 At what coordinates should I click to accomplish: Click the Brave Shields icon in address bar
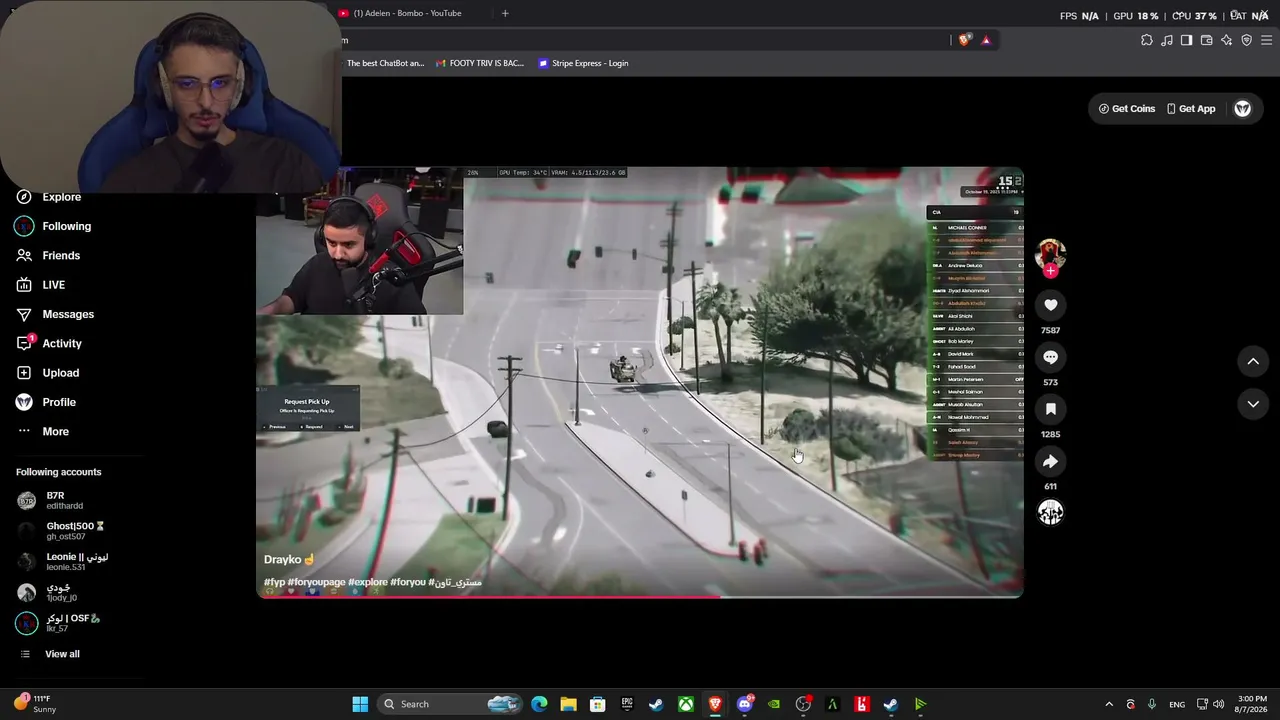[x=964, y=40]
